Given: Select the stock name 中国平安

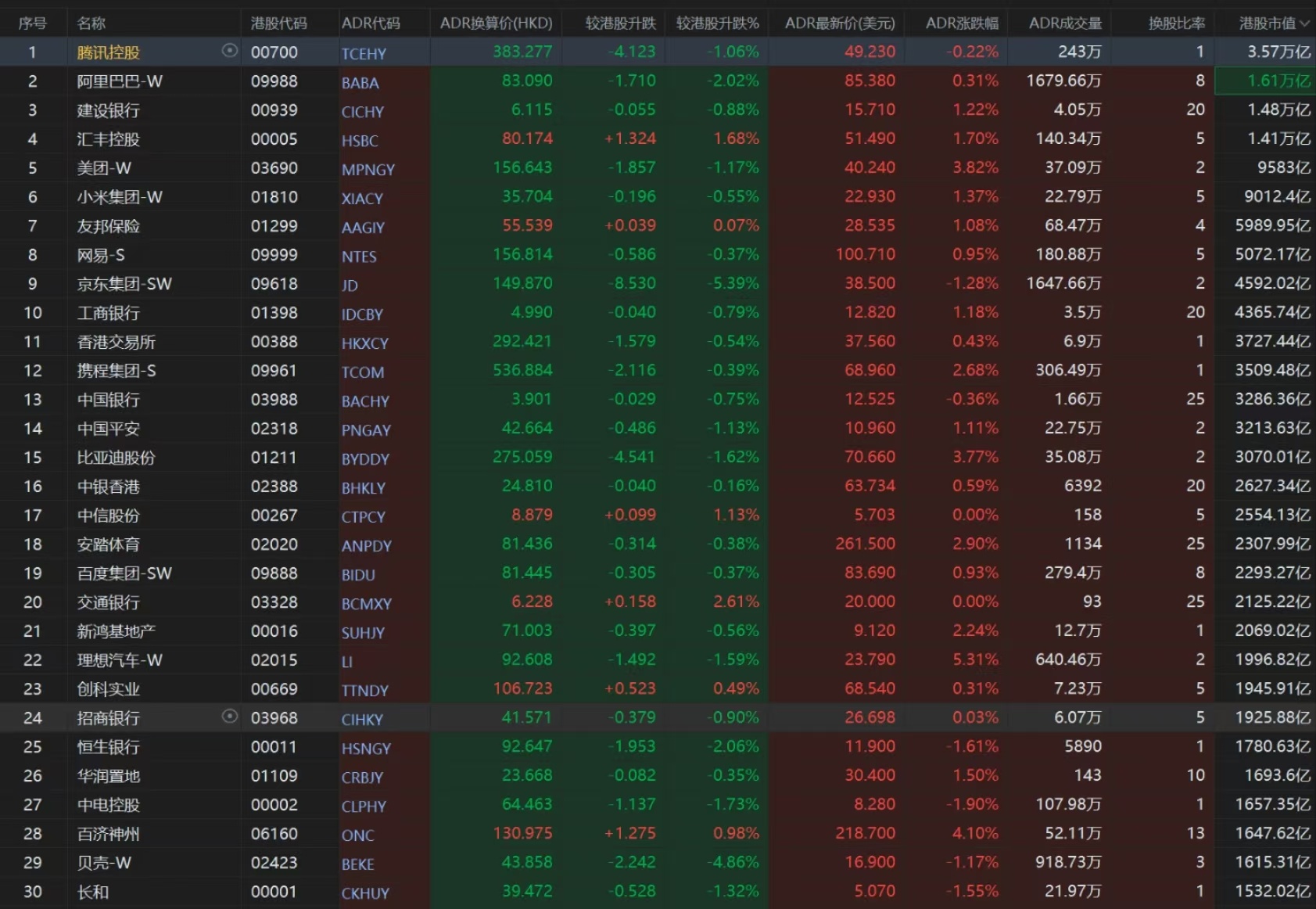Looking at the screenshot, I should coord(109,429).
